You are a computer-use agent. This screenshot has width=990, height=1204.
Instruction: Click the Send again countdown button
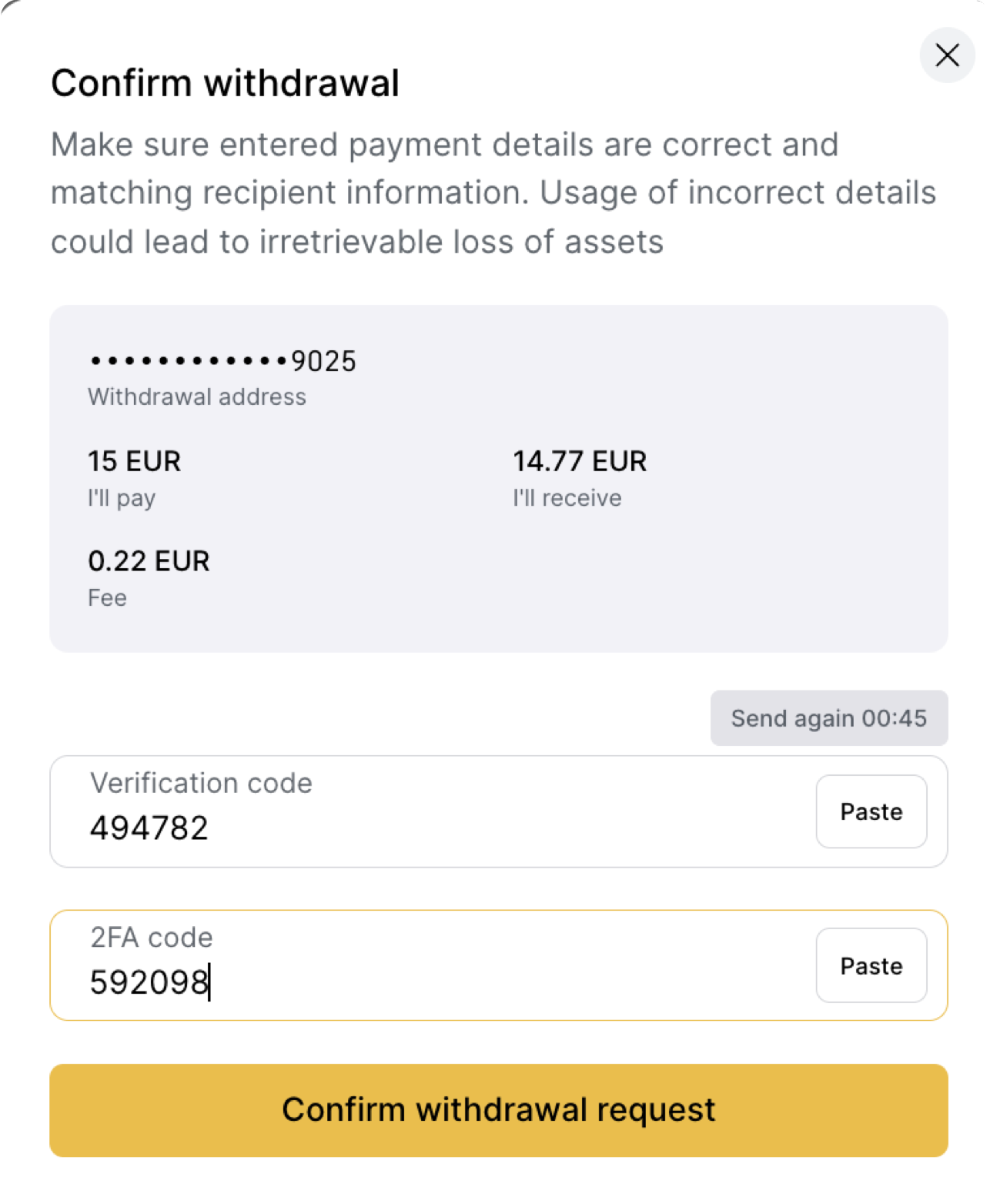pos(829,718)
